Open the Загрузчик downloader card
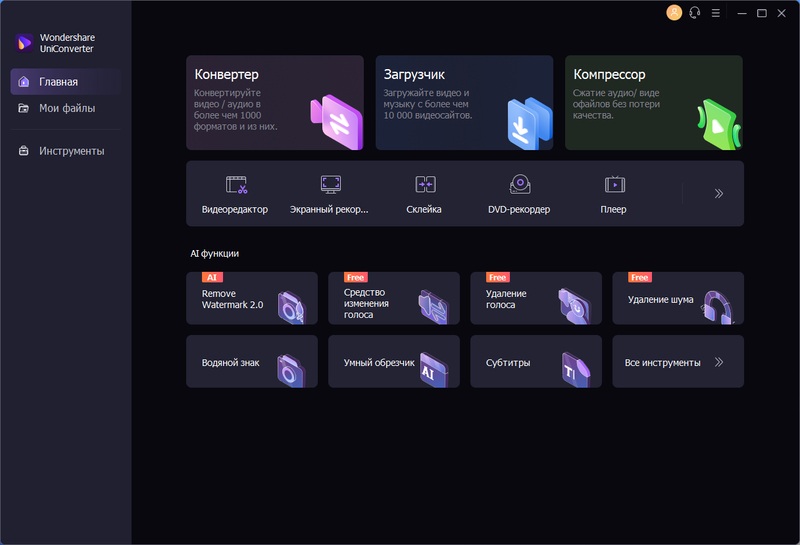This screenshot has height=545, width=800. pos(464,103)
